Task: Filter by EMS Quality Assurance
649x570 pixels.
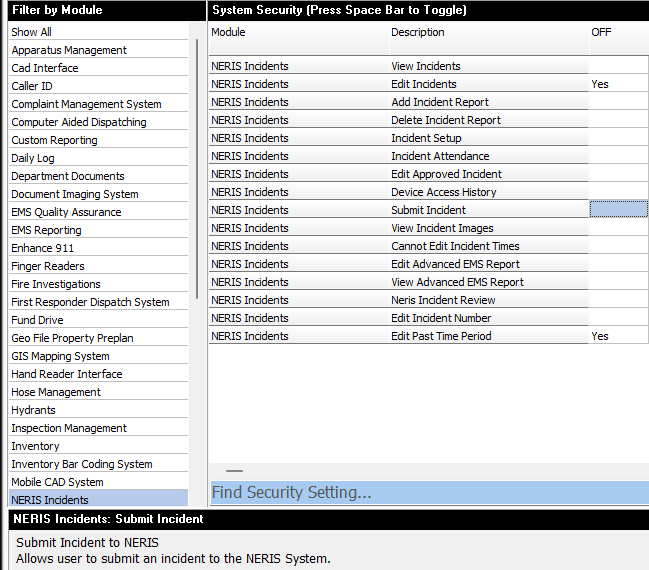Action: pyautogui.click(x=99, y=212)
